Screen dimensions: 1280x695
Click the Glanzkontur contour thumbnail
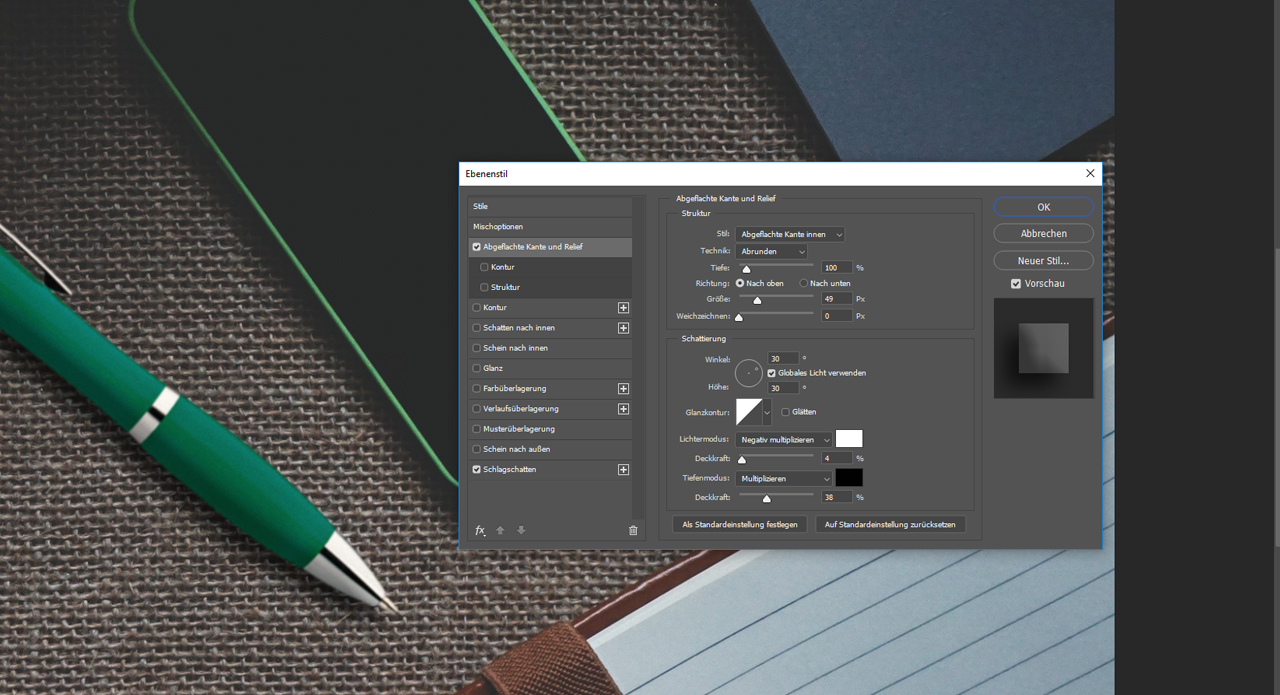[x=749, y=412]
